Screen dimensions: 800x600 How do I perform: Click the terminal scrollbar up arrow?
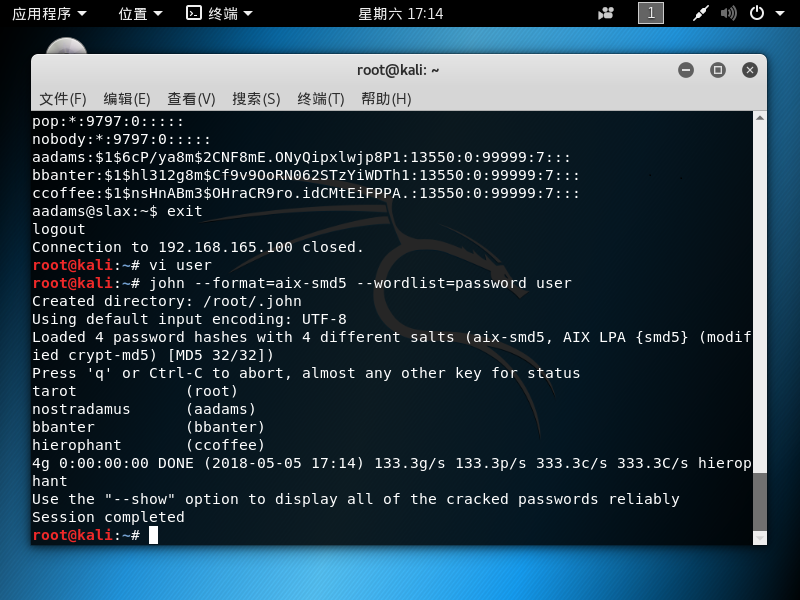pos(760,118)
